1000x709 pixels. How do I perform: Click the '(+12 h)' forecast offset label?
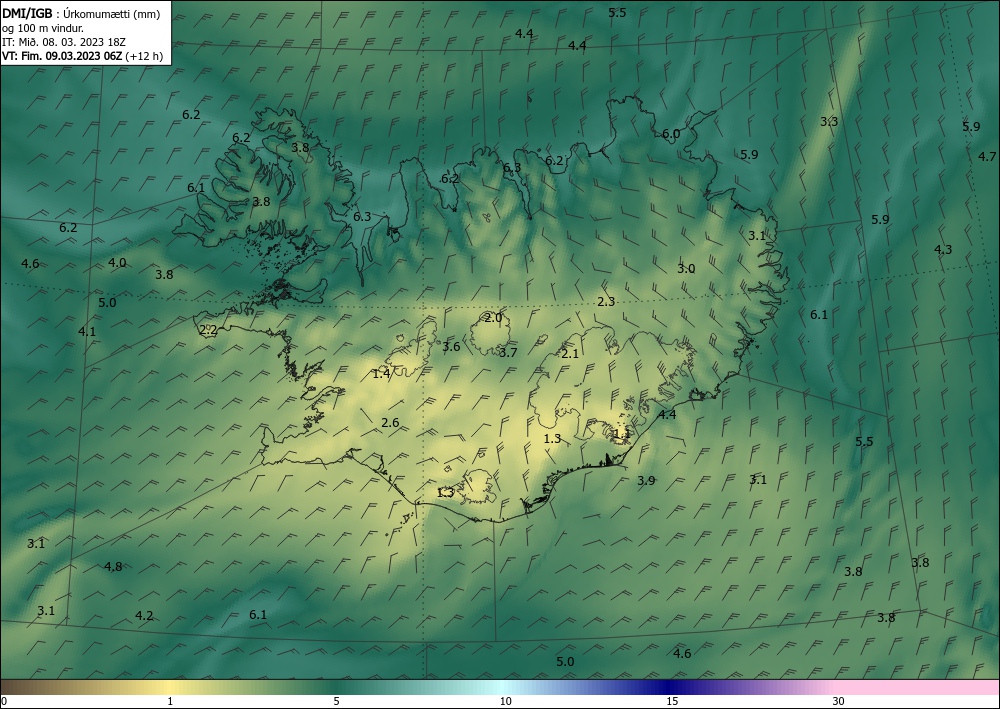[144, 56]
